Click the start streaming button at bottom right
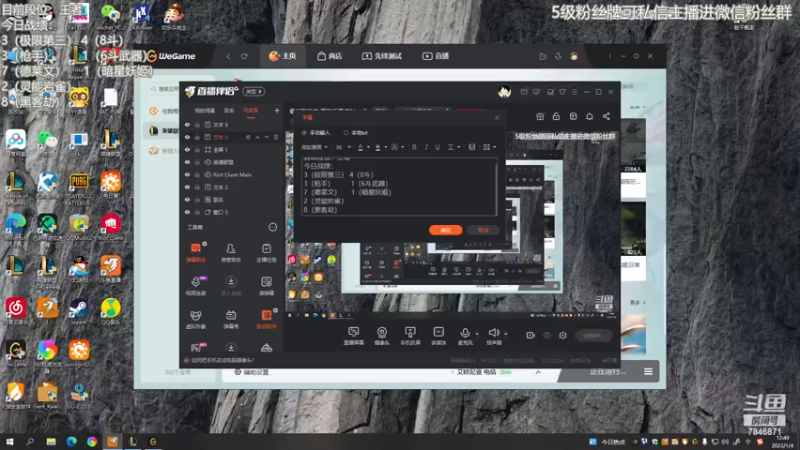The height and width of the screenshot is (450, 800). [593, 335]
